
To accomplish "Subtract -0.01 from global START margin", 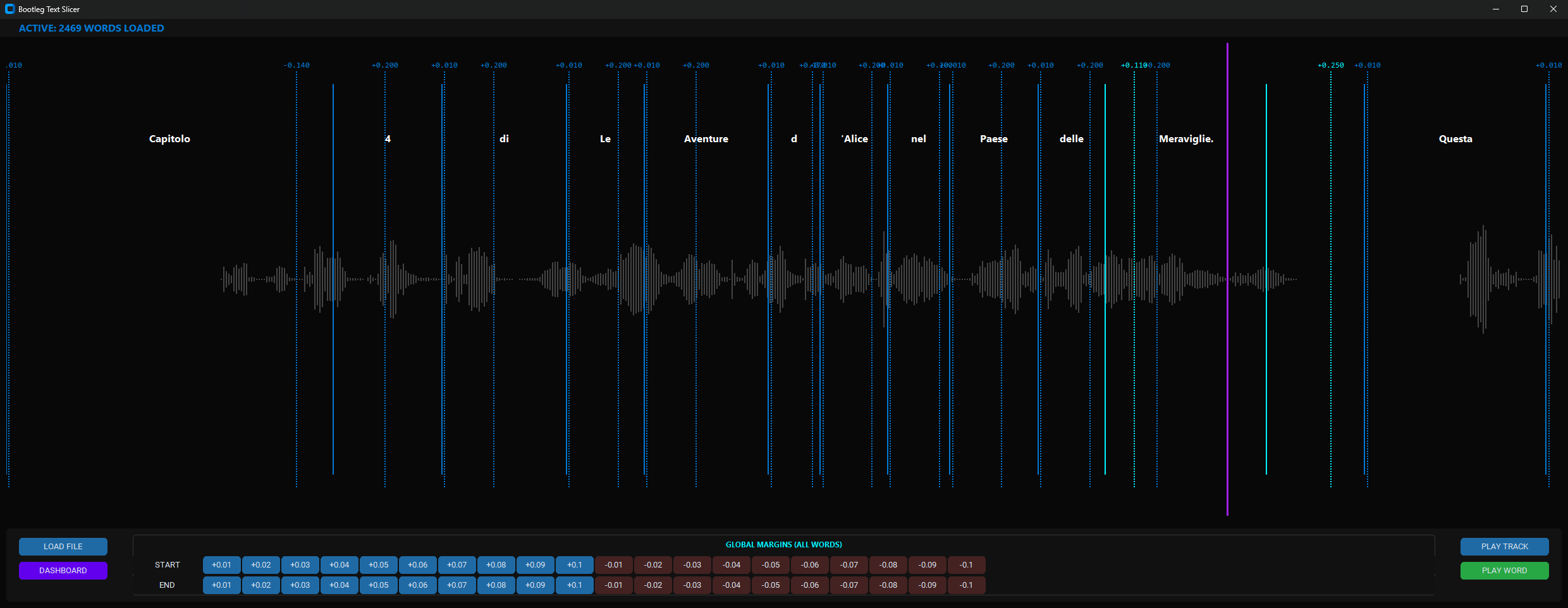I will [613, 565].
